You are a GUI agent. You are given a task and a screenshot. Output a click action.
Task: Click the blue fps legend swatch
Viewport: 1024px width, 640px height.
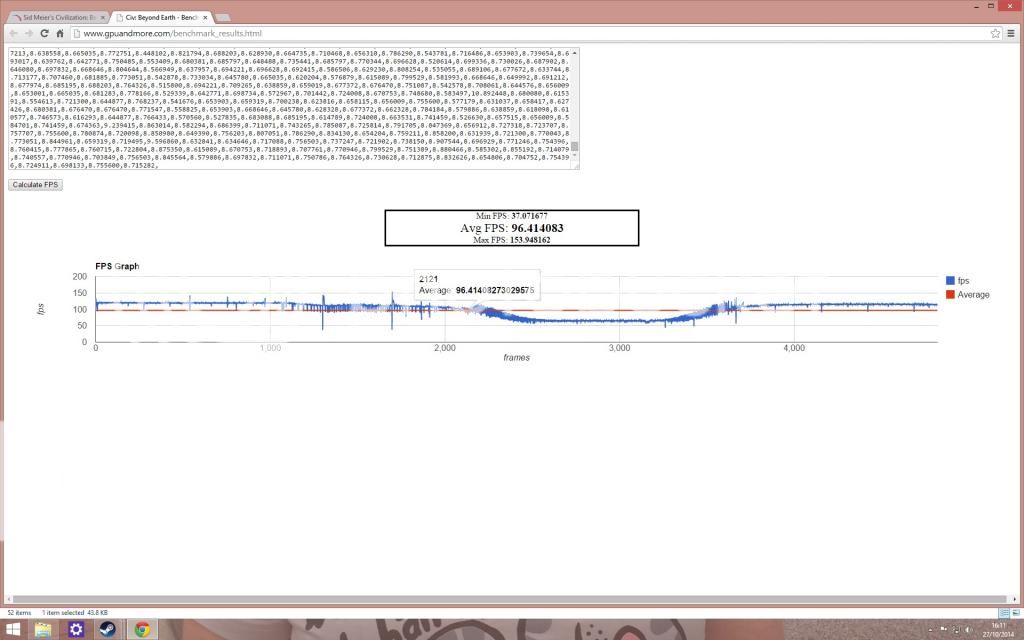pos(948,281)
